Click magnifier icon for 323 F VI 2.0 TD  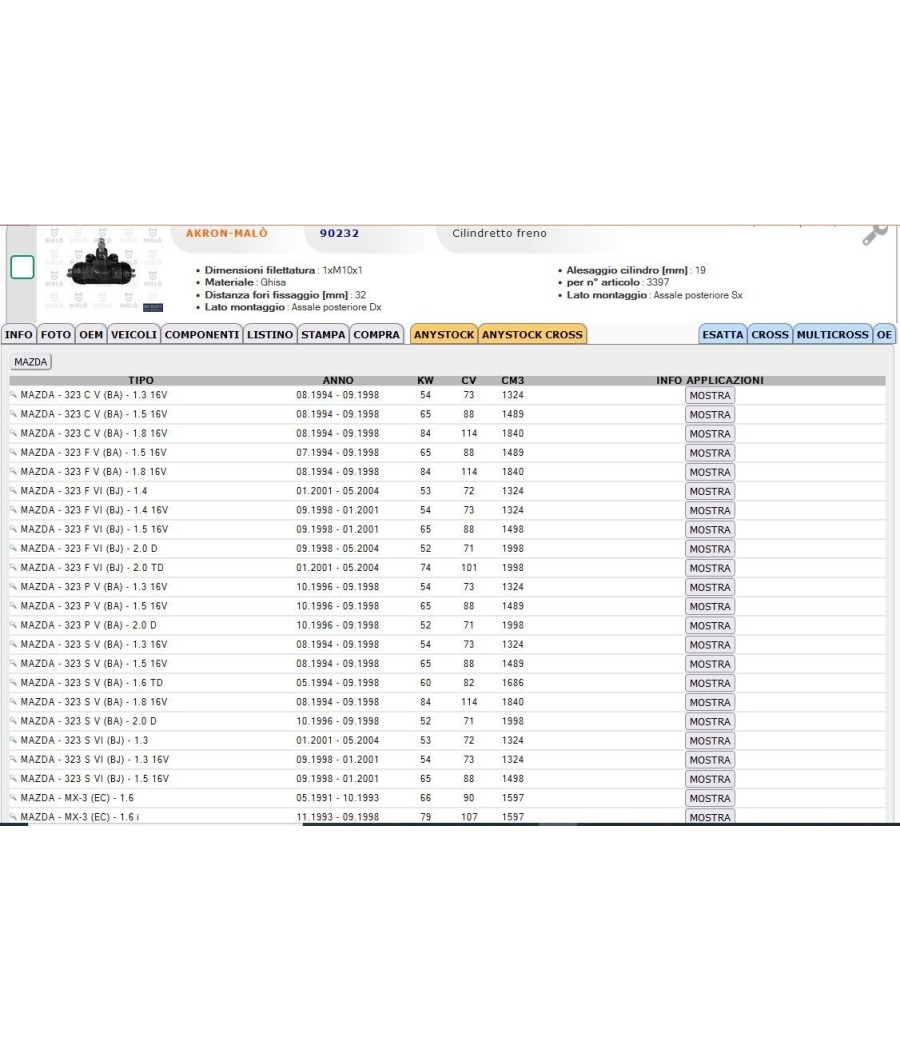pyautogui.click(x=13, y=568)
